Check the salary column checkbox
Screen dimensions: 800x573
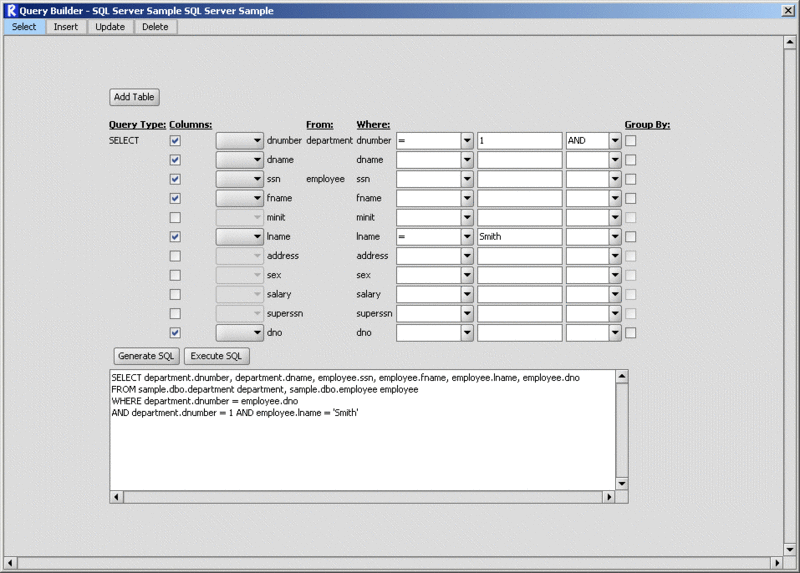pyautogui.click(x=175, y=294)
